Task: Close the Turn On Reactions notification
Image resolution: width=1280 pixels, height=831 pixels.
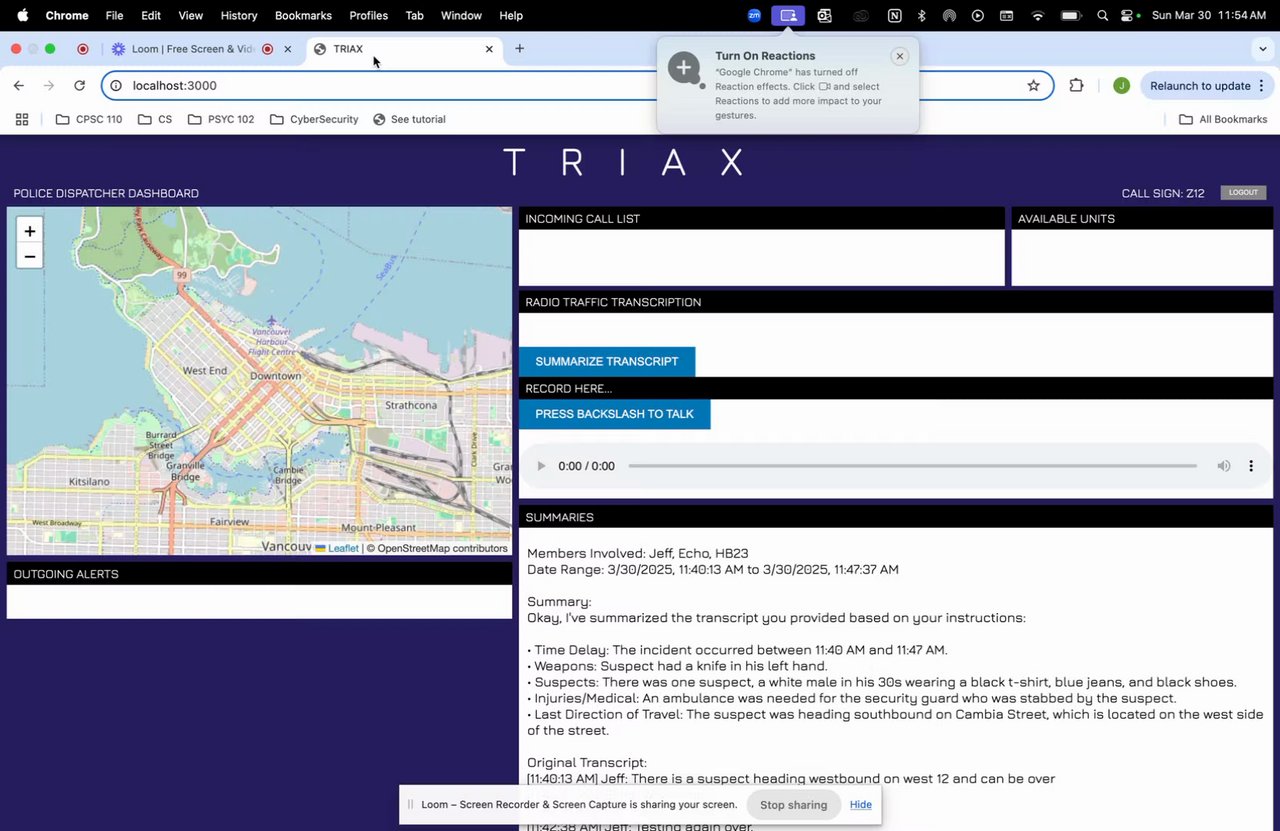Action: pyautogui.click(x=900, y=56)
